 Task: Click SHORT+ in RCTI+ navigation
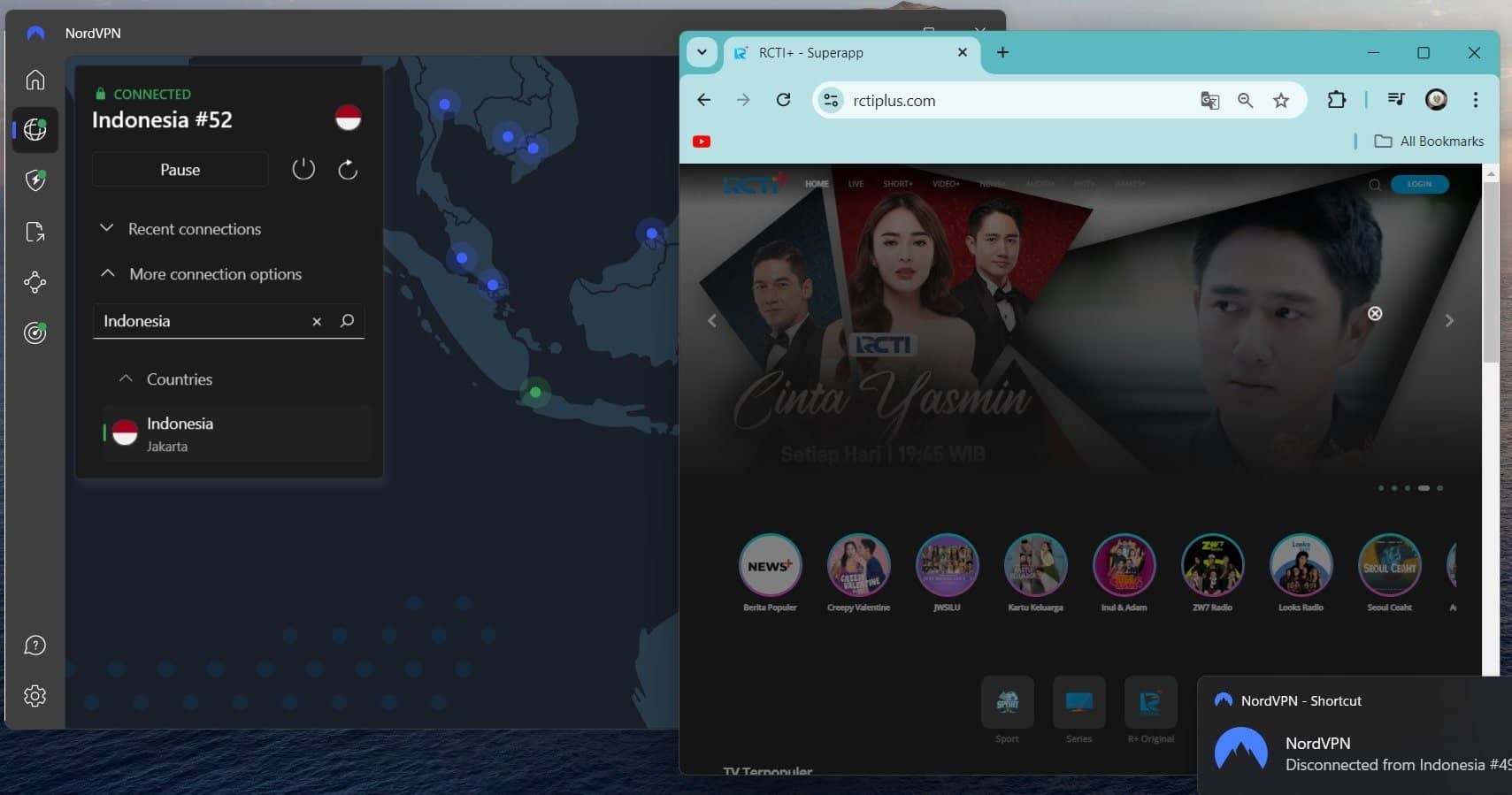coord(897,184)
